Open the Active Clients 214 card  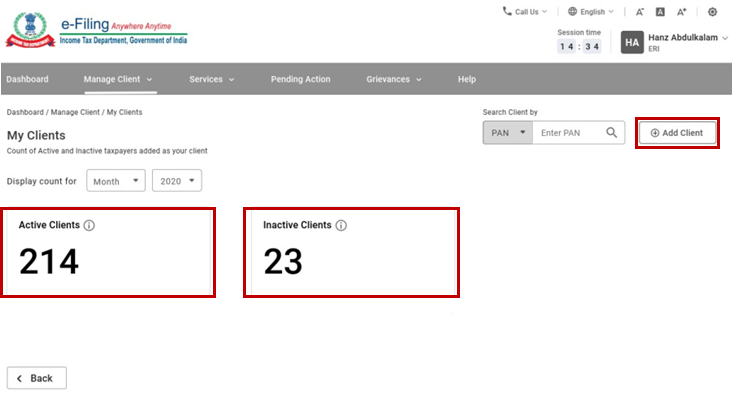click(x=108, y=252)
